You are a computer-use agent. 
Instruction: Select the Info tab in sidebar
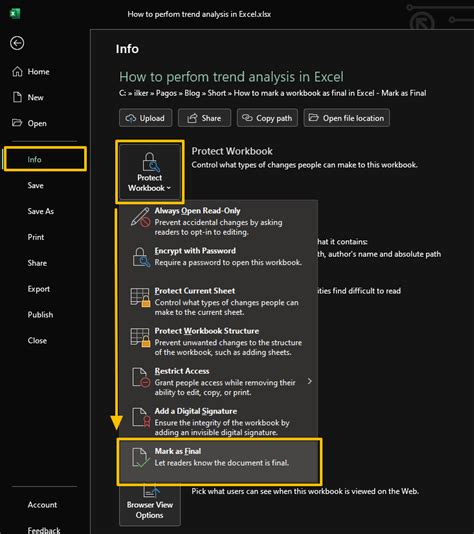(x=46, y=159)
